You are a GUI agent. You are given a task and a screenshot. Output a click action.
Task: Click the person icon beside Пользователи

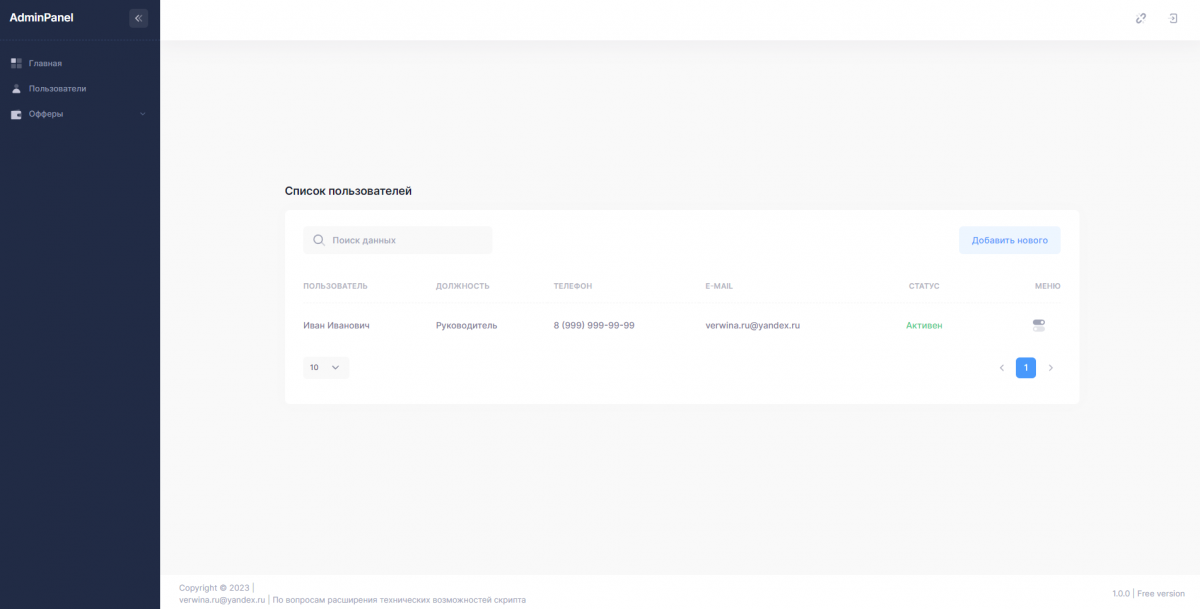[x=16, y=89]
